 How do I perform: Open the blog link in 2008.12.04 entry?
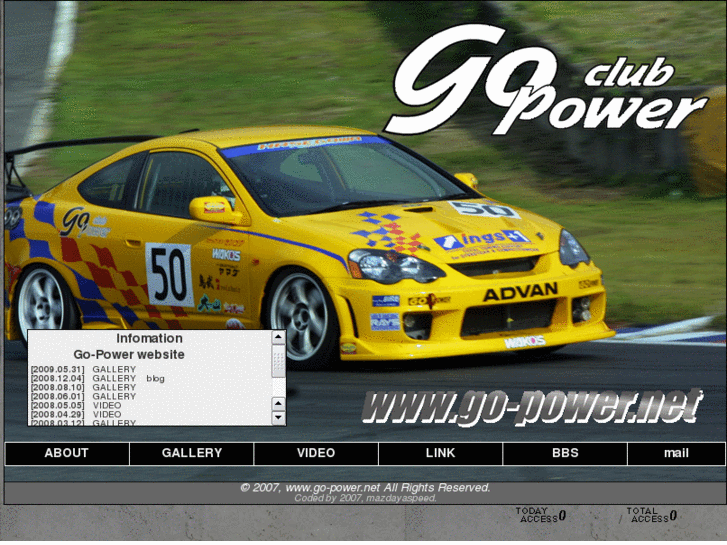coord(155,378)
